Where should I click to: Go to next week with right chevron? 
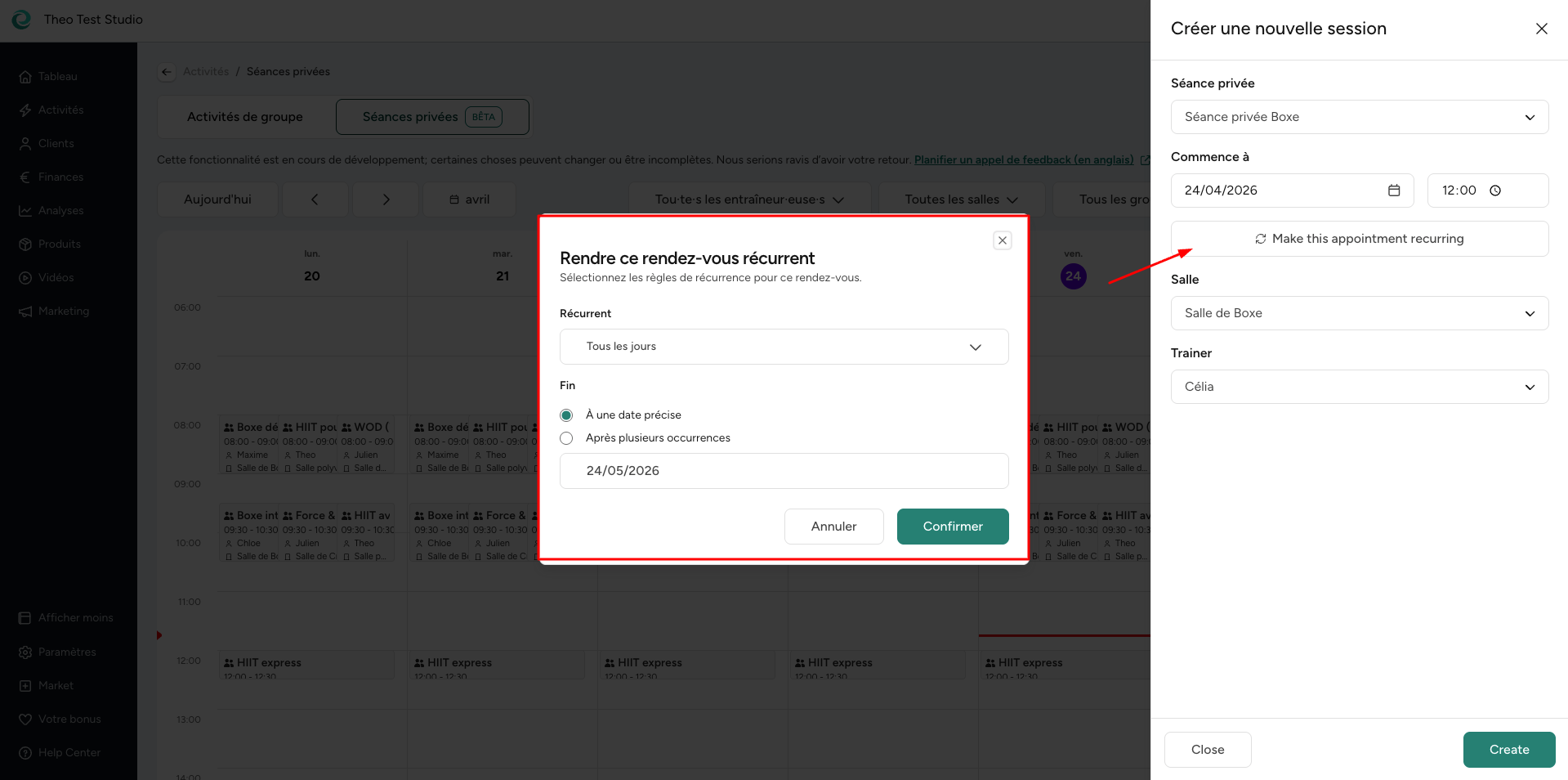coord(386,199)
